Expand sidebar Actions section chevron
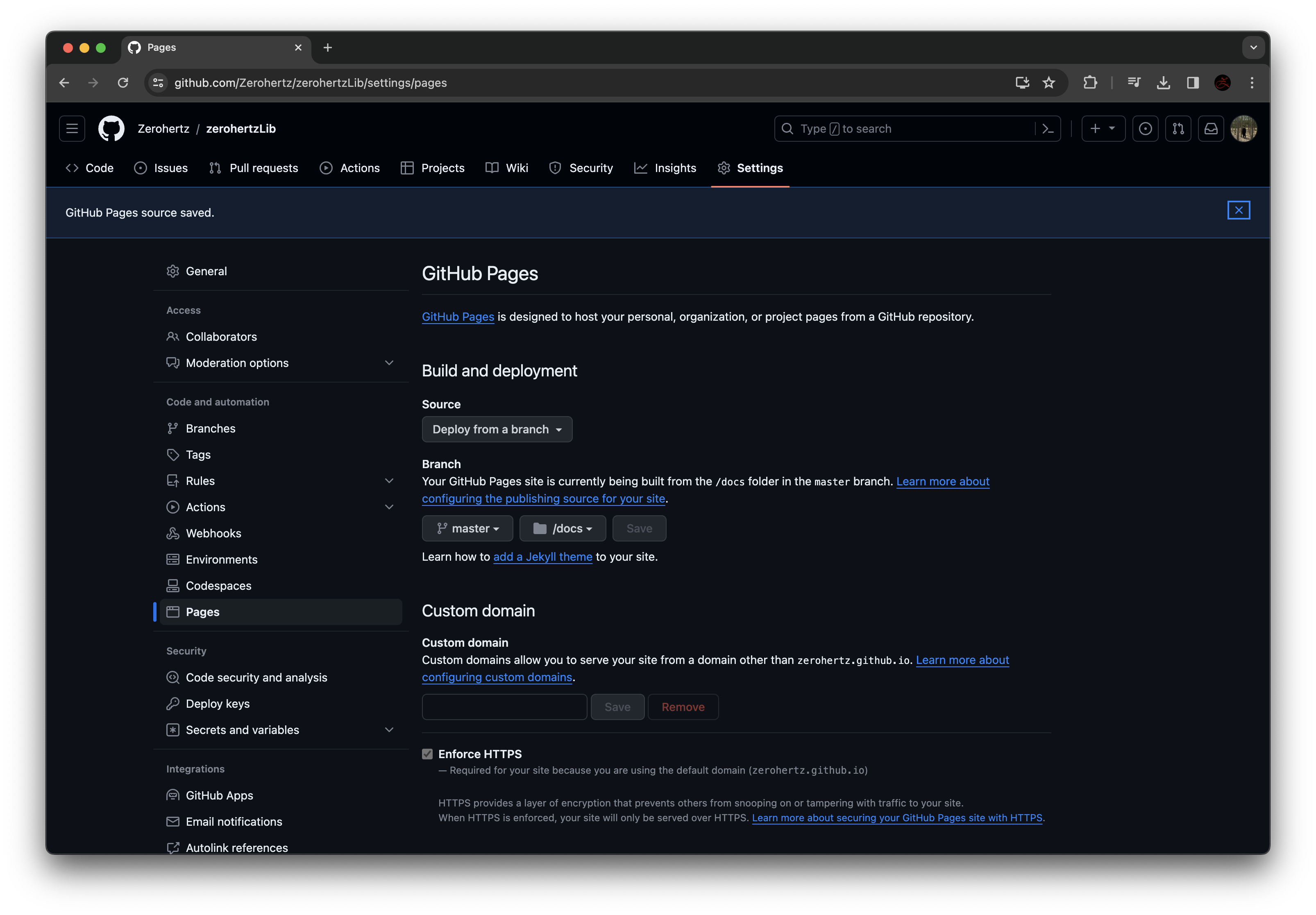Image resolution: width=1316 pixels, height=915 pixels. tap(389, 507)
